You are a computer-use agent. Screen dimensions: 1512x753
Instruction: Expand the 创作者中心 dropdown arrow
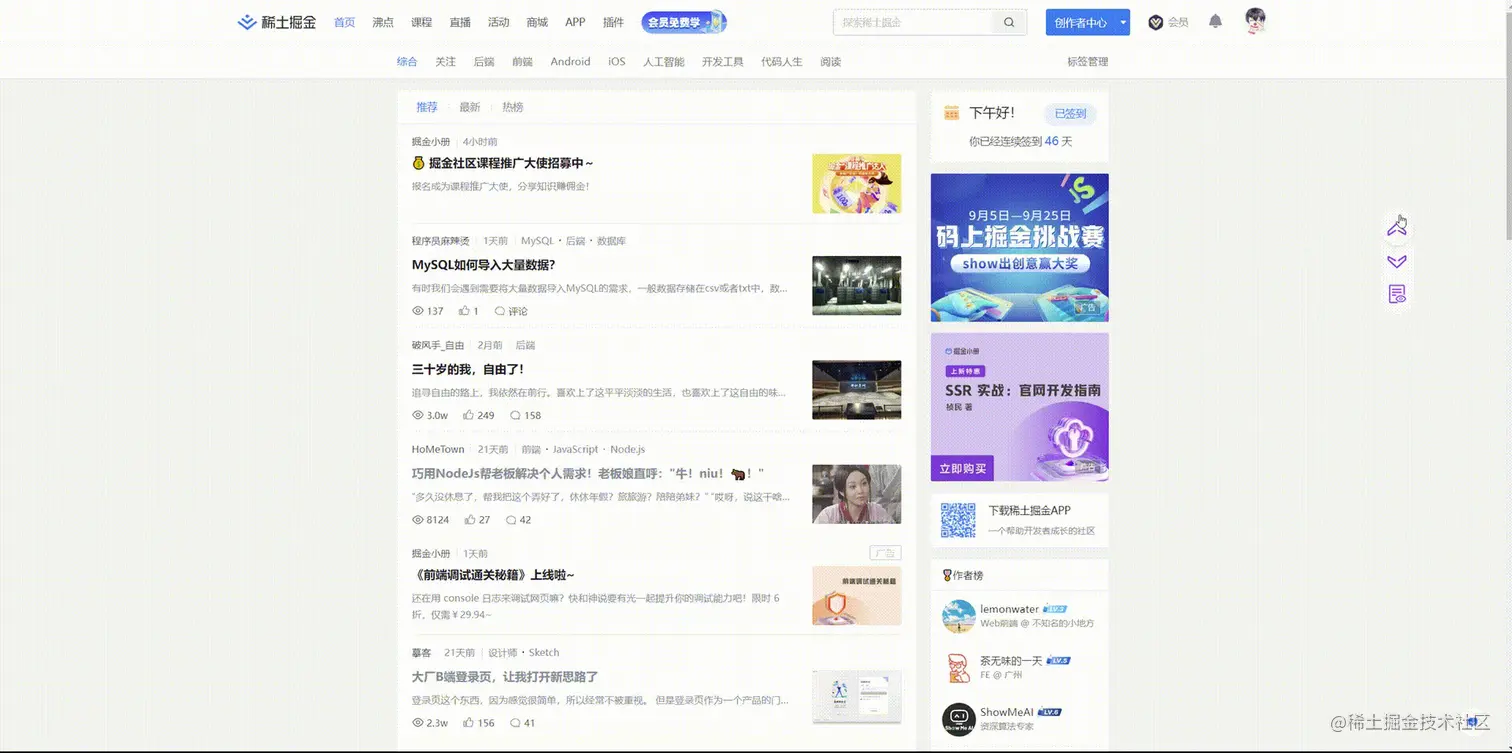[1122, 21]
